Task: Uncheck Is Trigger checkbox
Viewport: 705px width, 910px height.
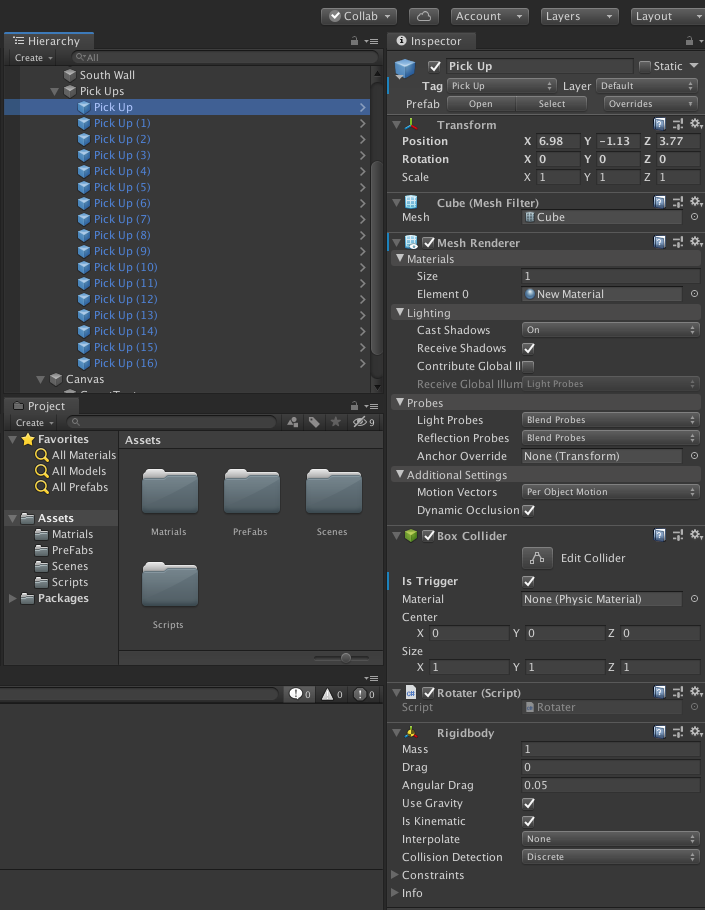Action: pos(528,581)
